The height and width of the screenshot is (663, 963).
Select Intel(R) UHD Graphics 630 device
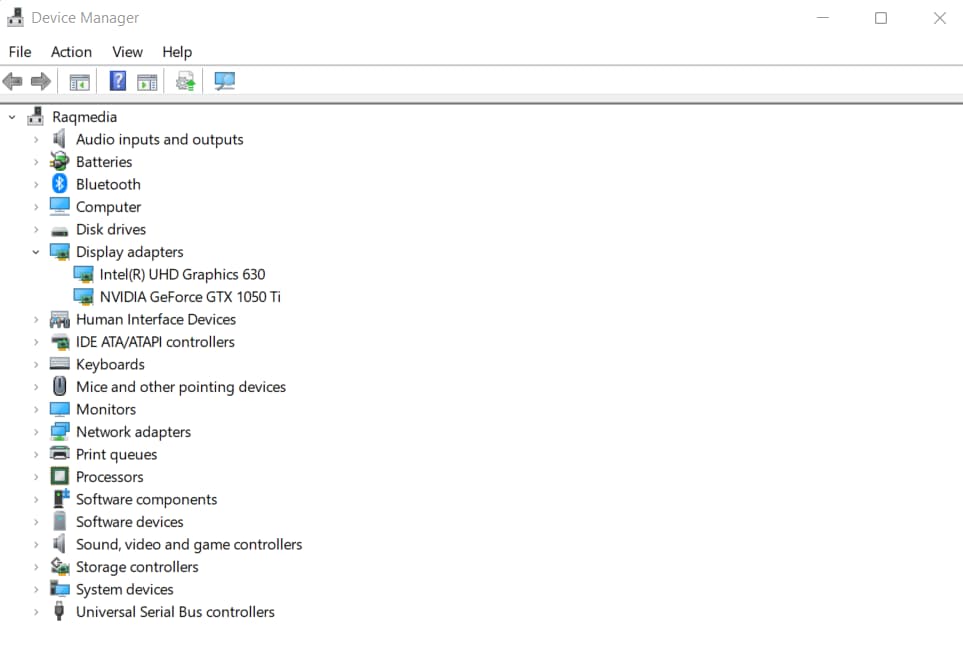[x=182, y=274]
